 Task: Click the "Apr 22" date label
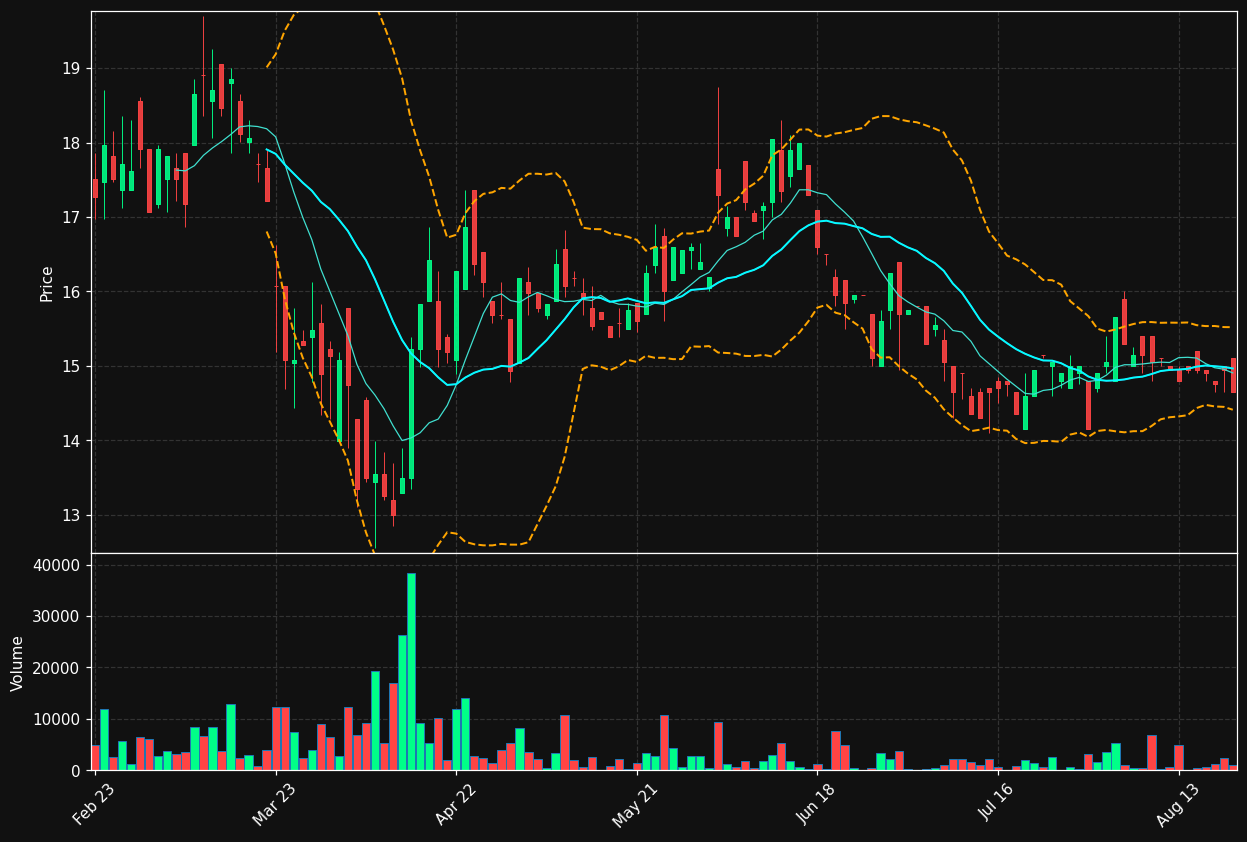454,803
